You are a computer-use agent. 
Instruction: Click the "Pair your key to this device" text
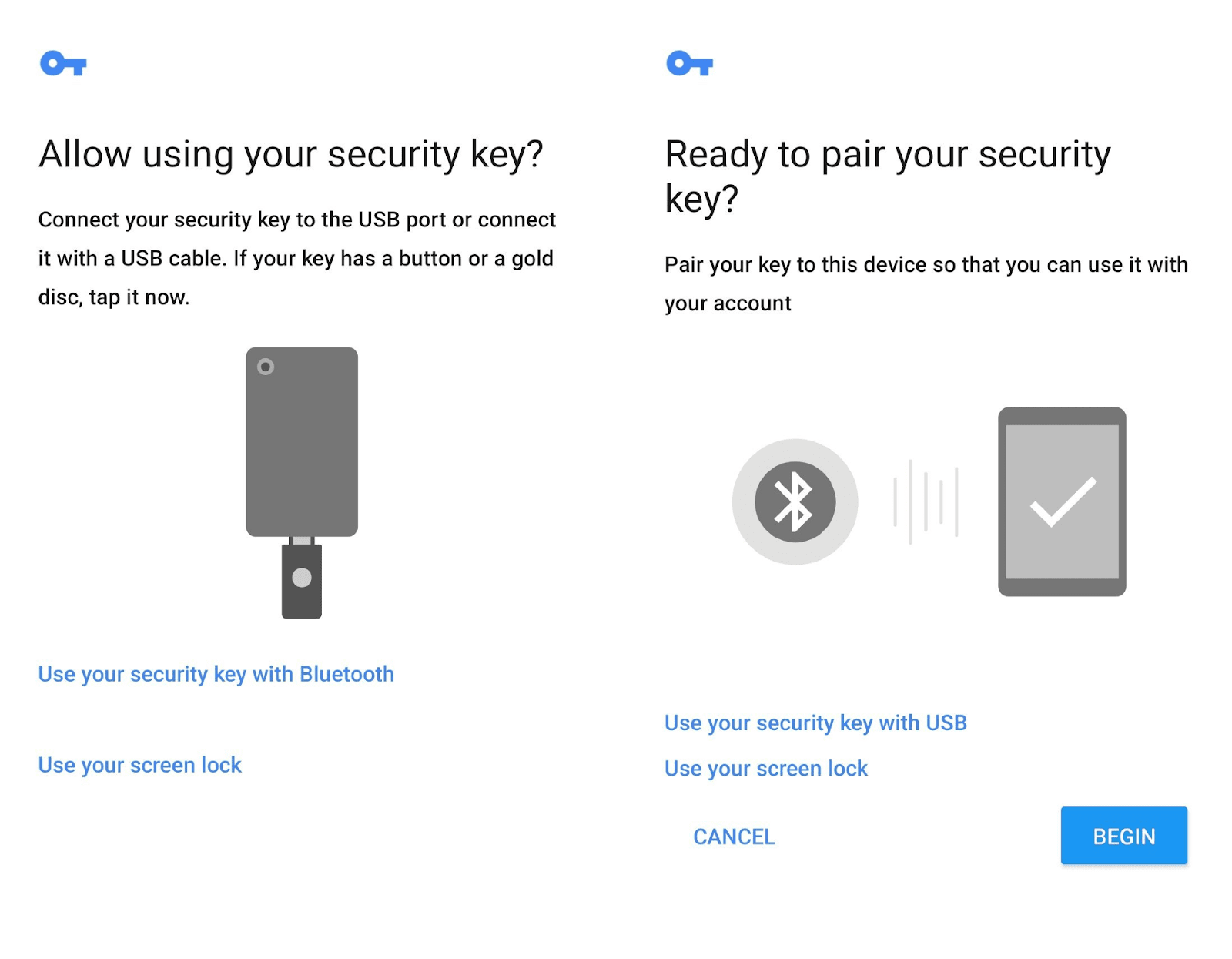pos(926,283)
